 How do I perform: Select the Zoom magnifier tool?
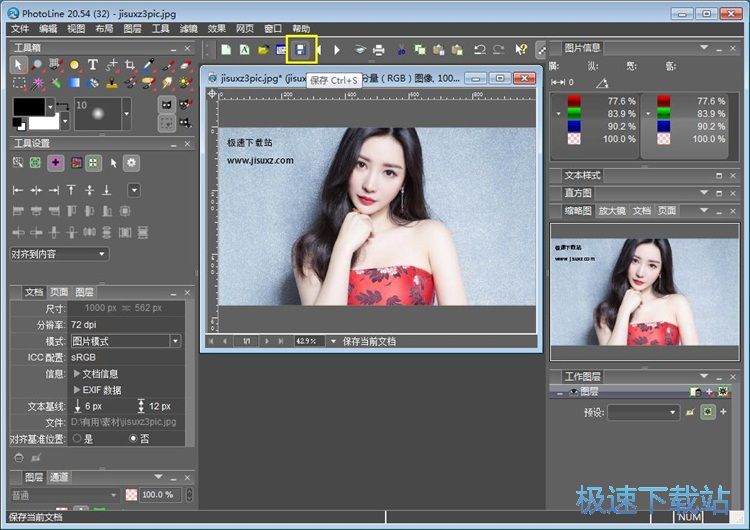coord(38,65)
